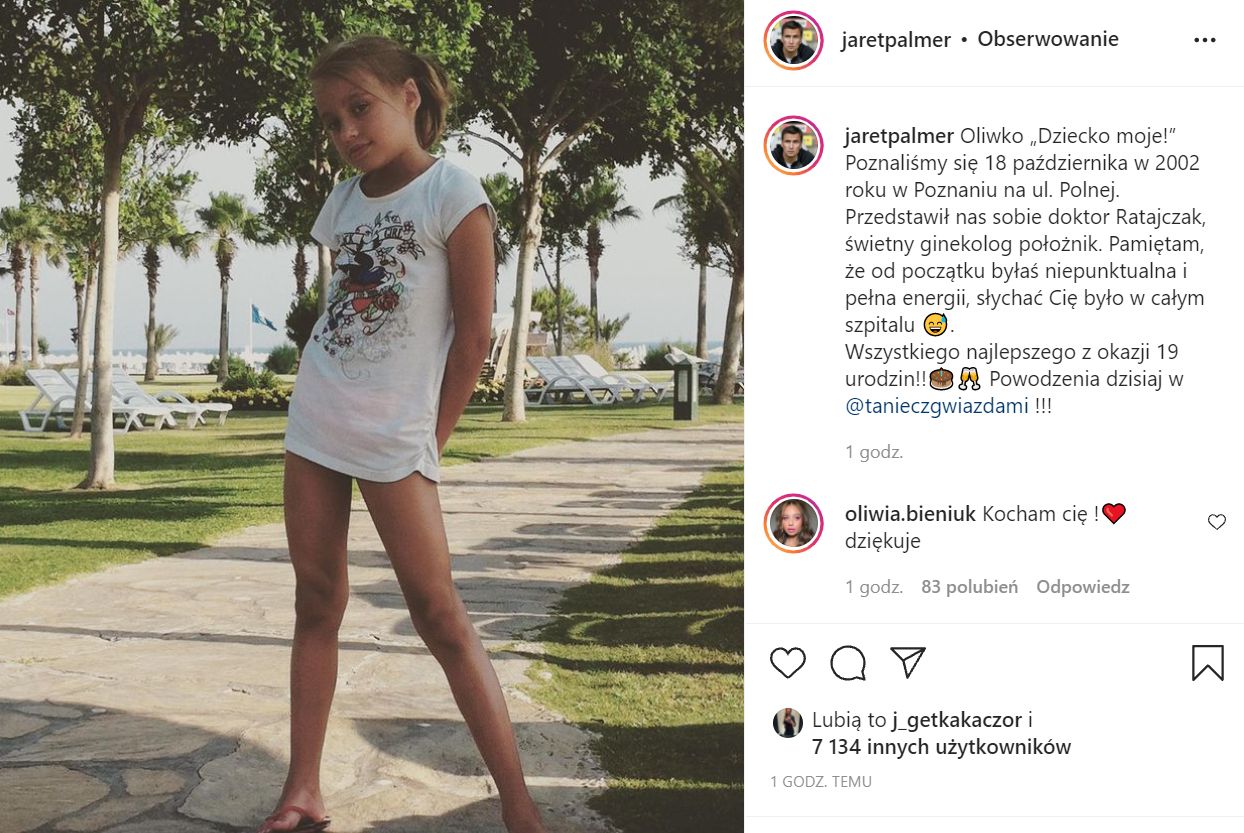Open jaretpalmer username in header

pyautogui.click(x=896, y=40)
